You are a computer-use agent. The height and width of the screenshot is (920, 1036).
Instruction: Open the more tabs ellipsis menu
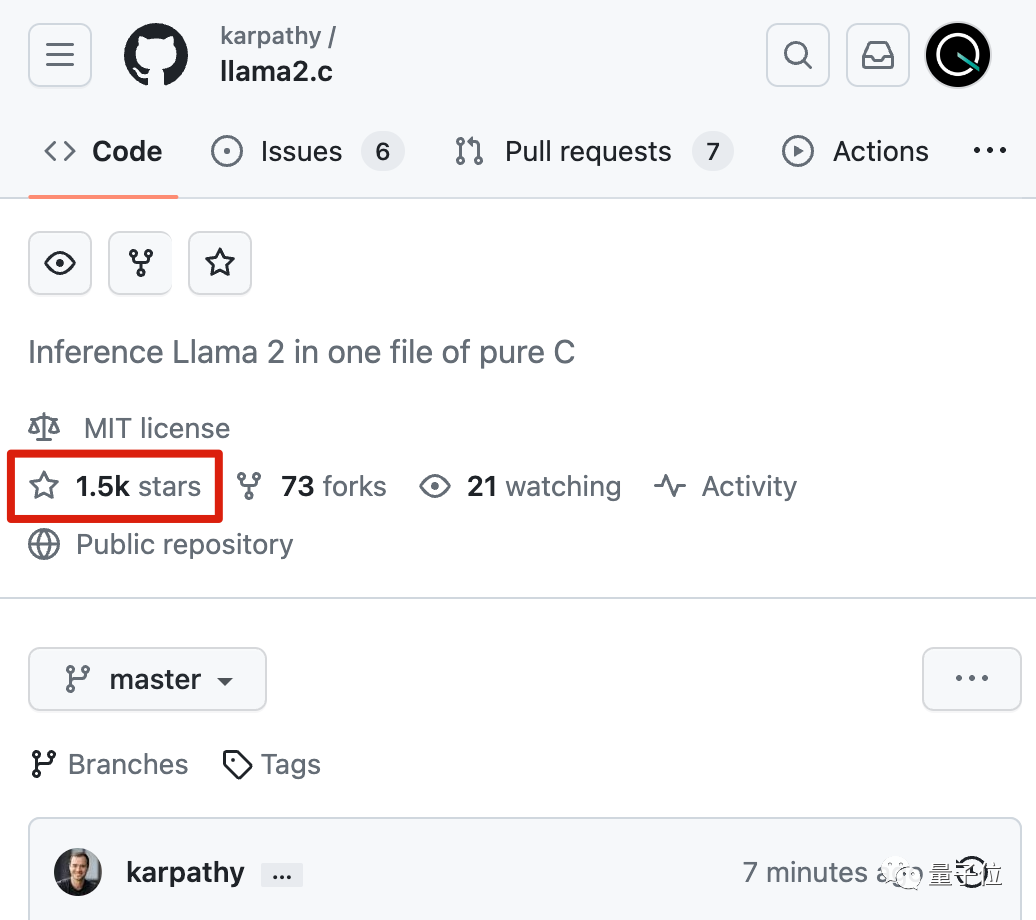[x=989, y=151]
